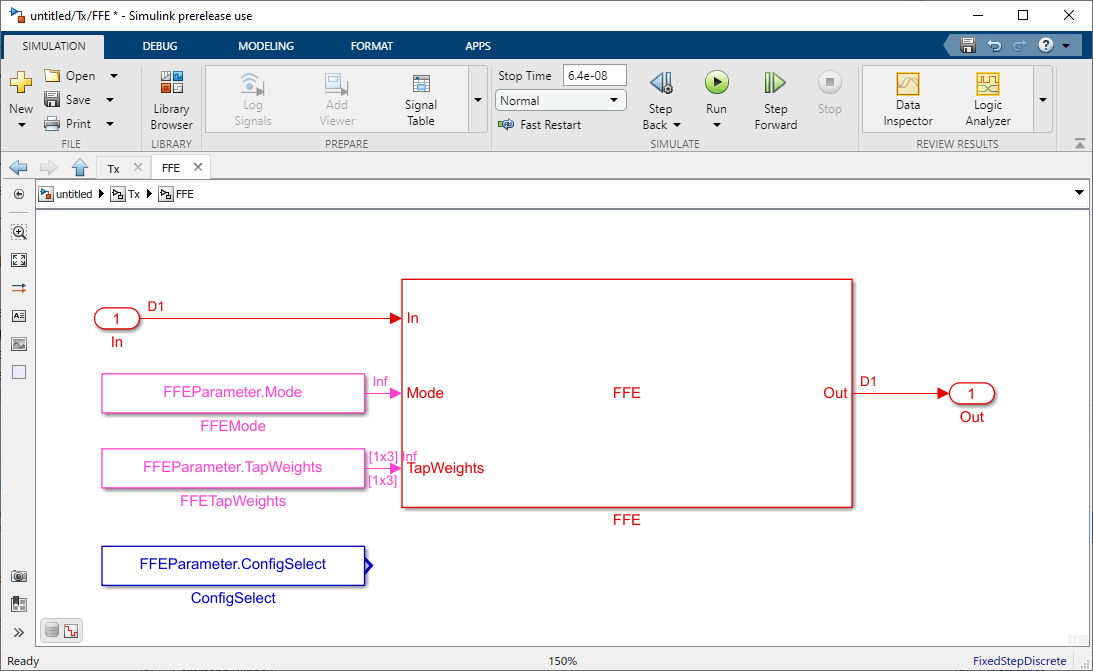Expand the Review Results gallery arrow
The width and height of the screenshot is (1093, 671).
click(1043, 100)
